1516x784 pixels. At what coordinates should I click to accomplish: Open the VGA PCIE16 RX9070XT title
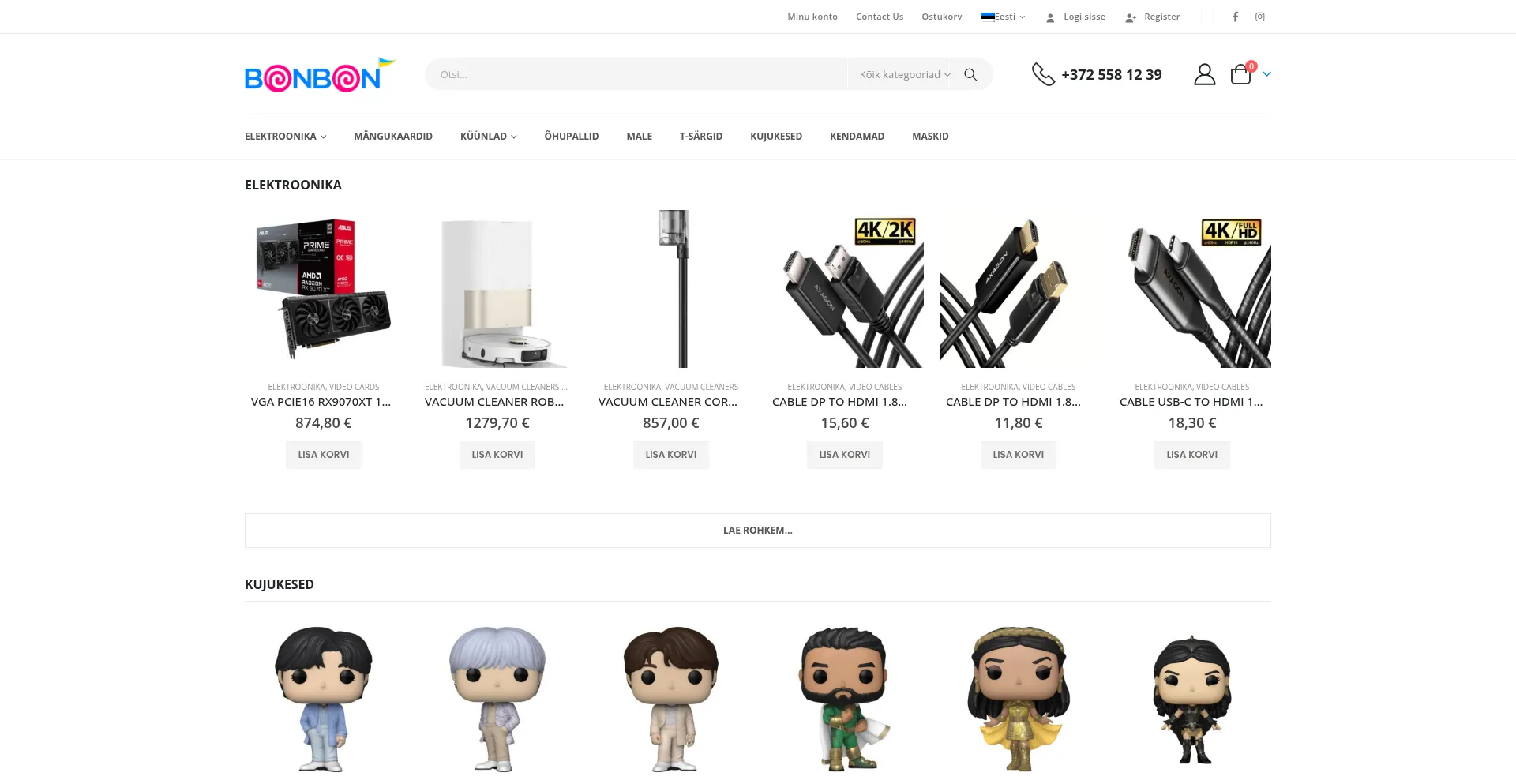(x=321, y=402)
